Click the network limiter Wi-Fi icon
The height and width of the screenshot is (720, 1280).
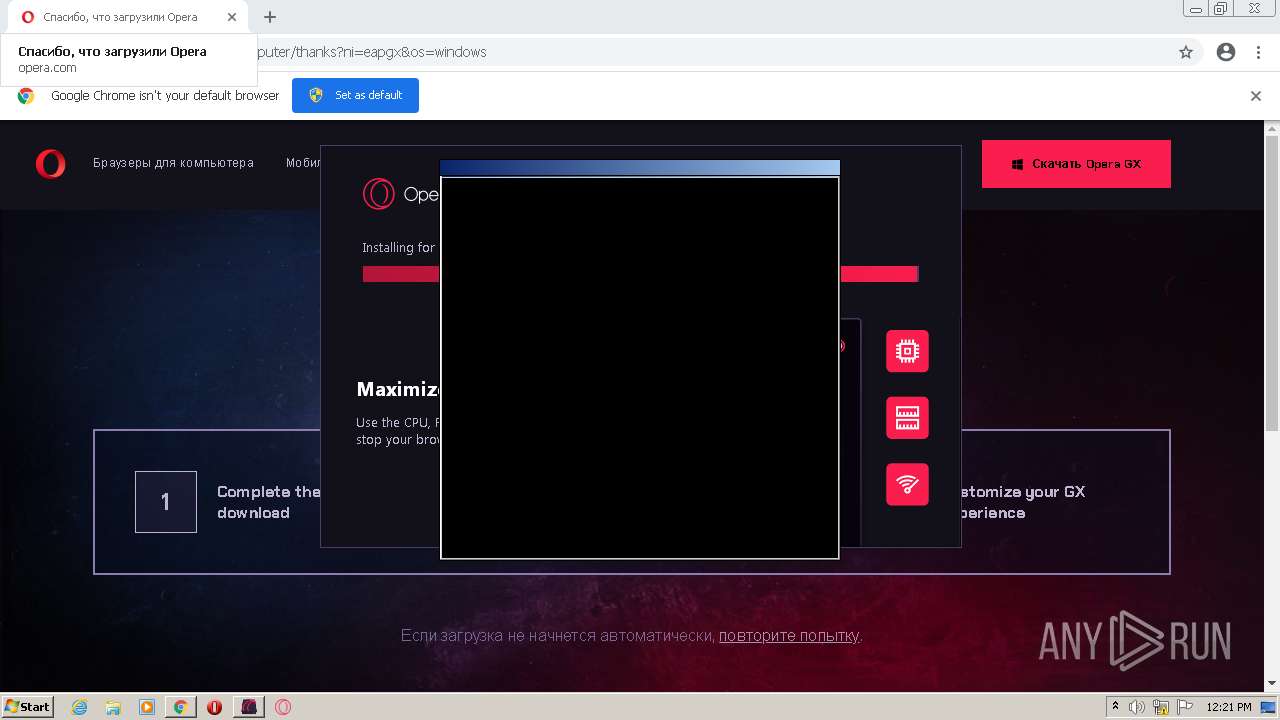click(907, 484)
